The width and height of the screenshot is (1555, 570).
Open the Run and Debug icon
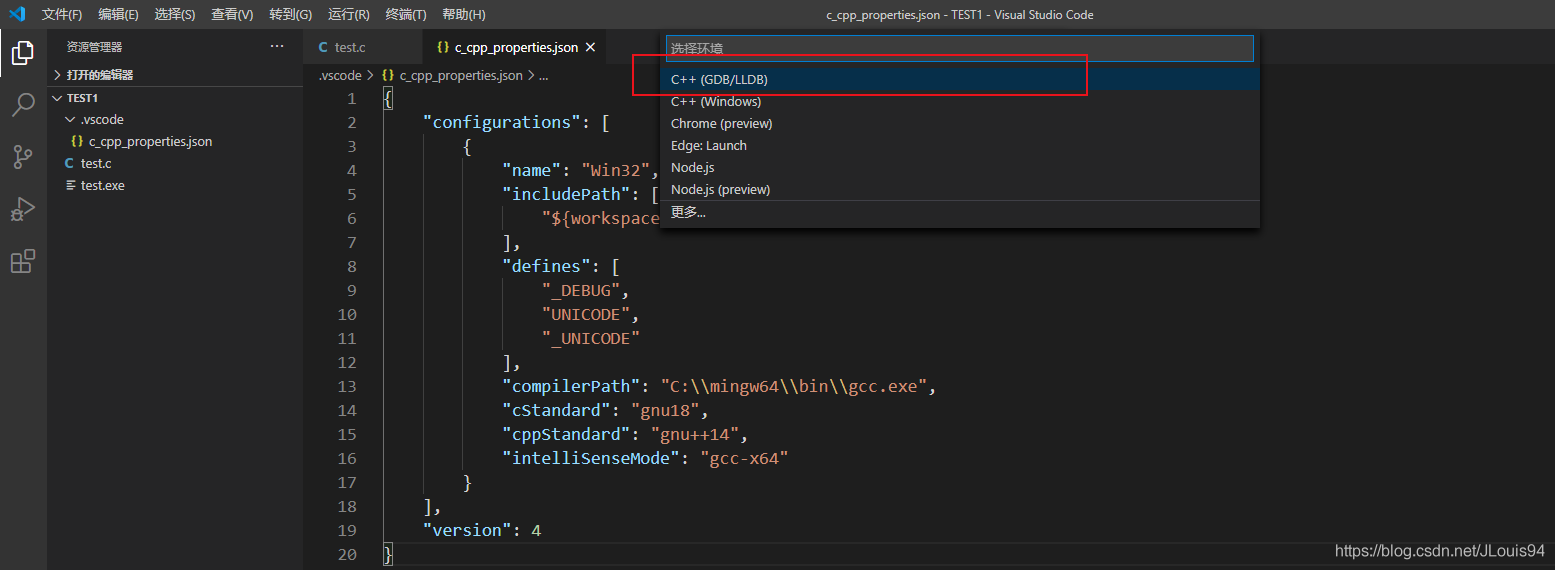(x=23, y=209)
